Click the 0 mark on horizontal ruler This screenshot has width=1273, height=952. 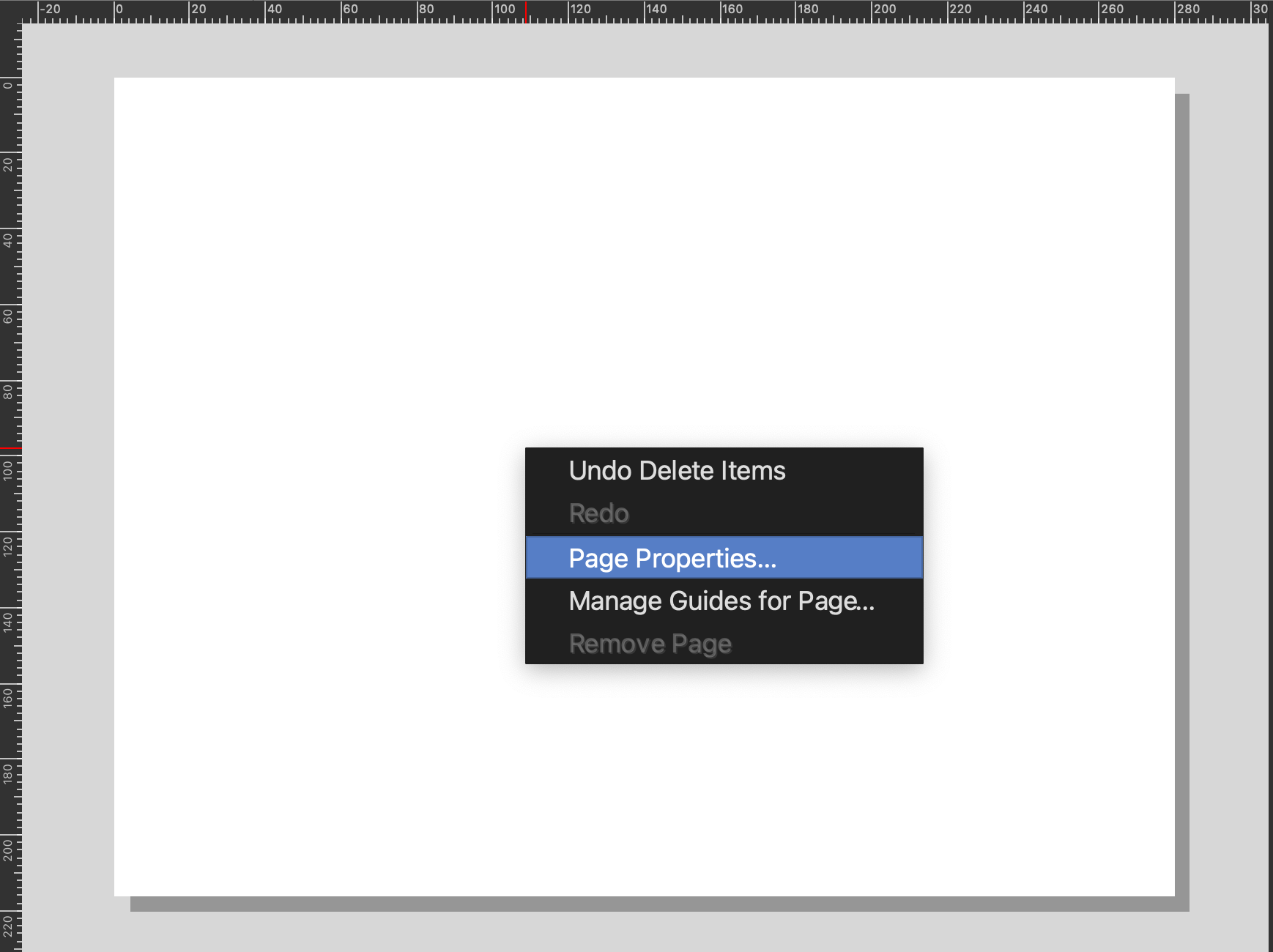click(x=119, y=10)
